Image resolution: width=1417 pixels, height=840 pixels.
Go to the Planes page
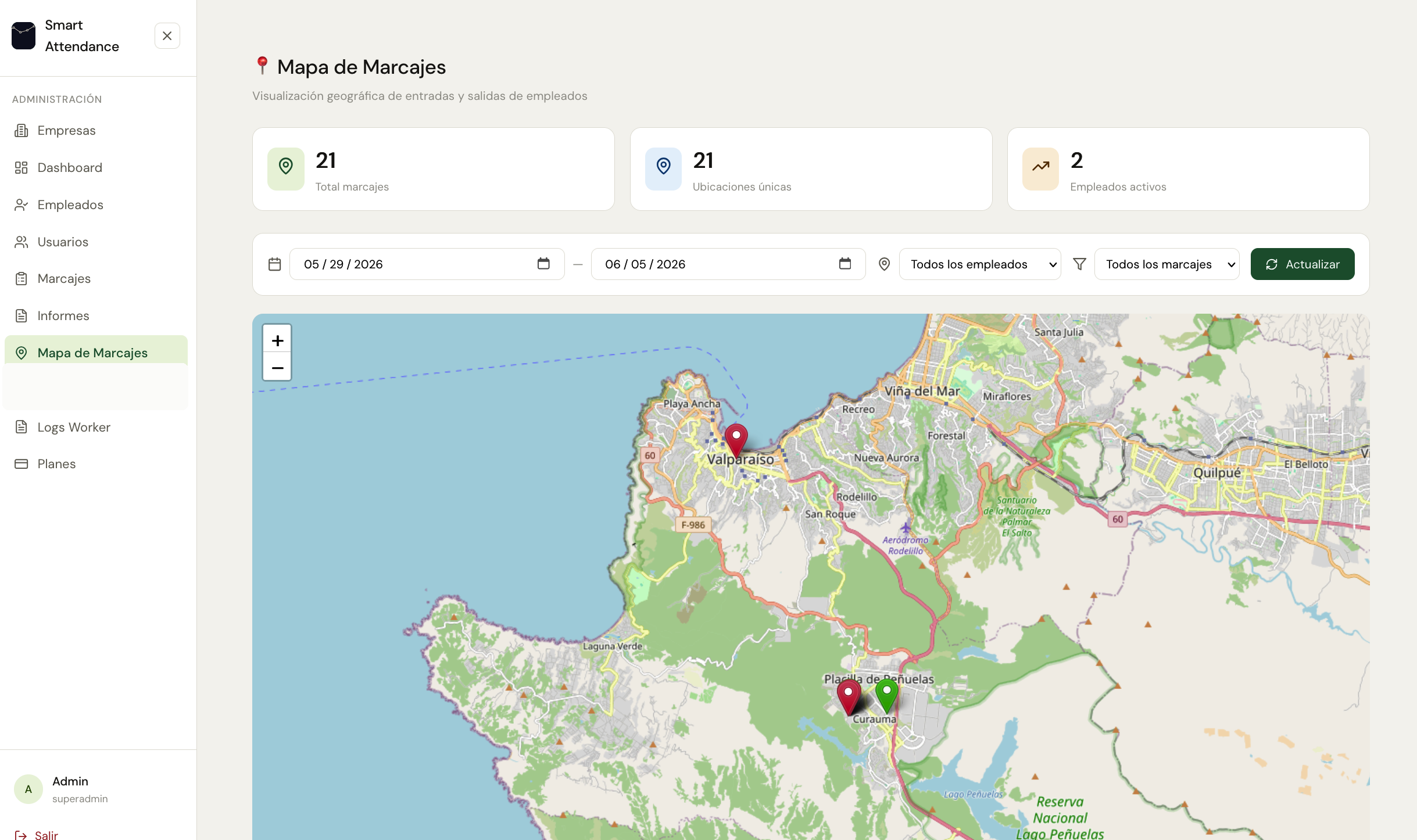(96, 464)
